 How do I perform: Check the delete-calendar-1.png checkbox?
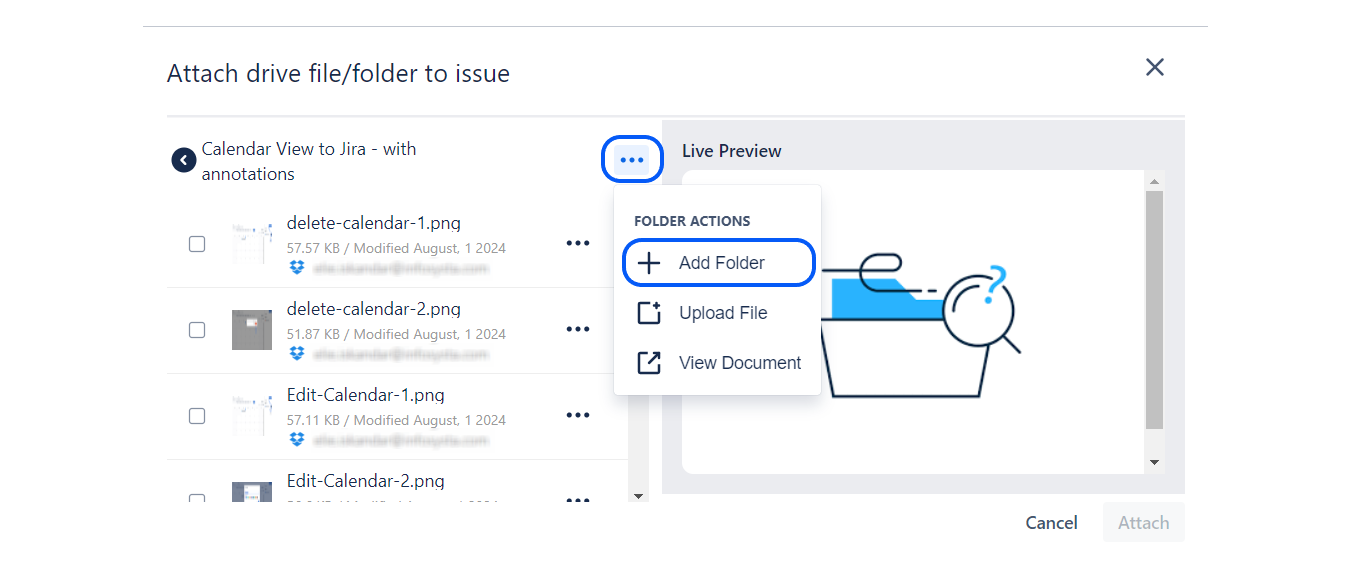197,244
